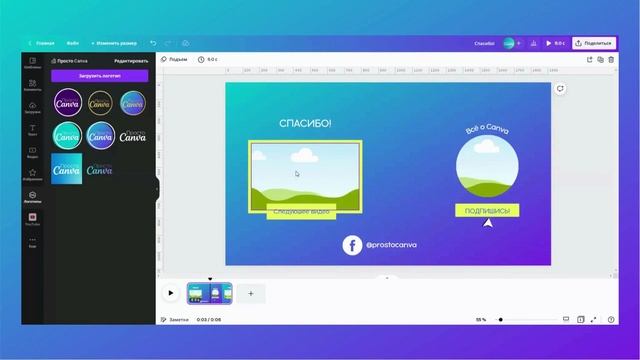
Task: Select the Следующее видео label on the canvas
Action: click(301, 211)
